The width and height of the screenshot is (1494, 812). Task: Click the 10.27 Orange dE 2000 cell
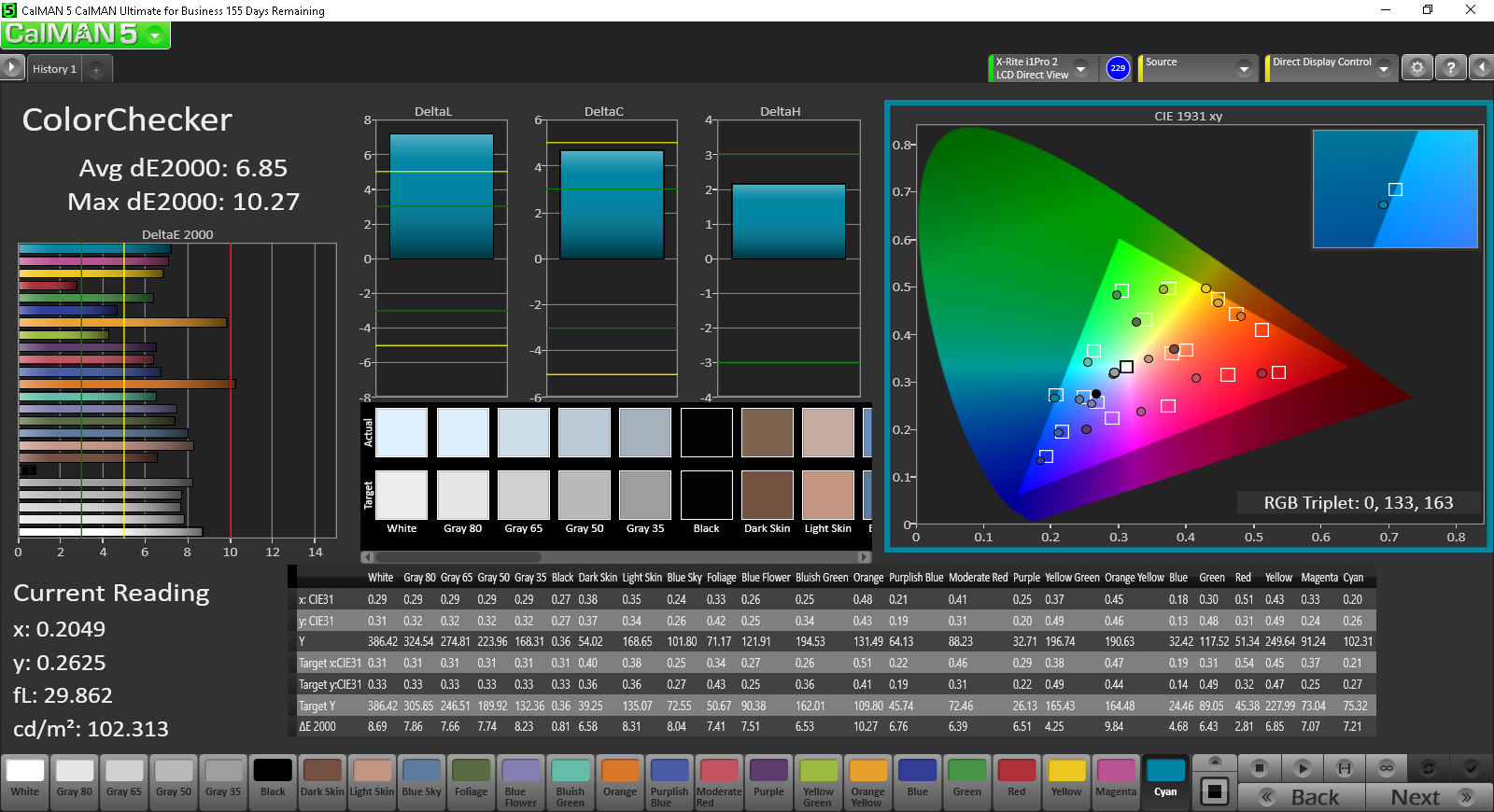(866, 726)
